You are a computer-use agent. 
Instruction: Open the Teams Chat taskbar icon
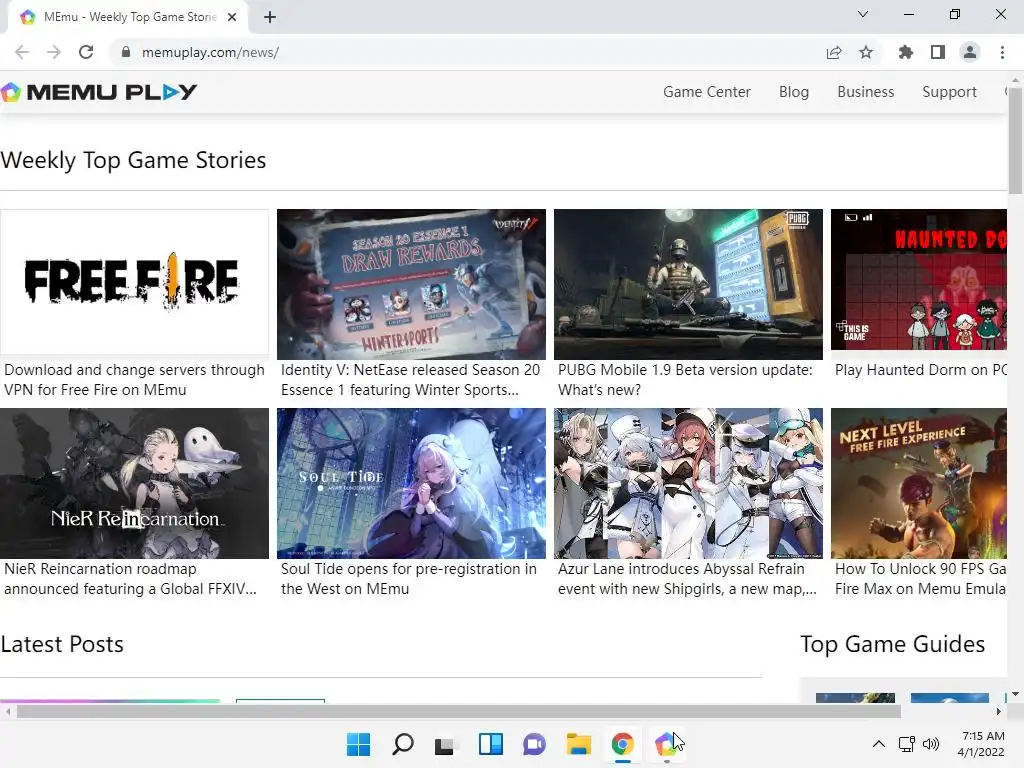(534, 744)
